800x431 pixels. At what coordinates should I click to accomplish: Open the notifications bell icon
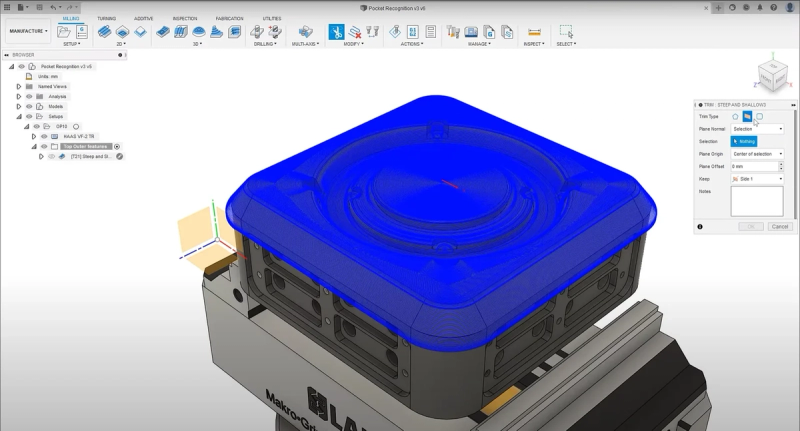click(x=760, y=8)
